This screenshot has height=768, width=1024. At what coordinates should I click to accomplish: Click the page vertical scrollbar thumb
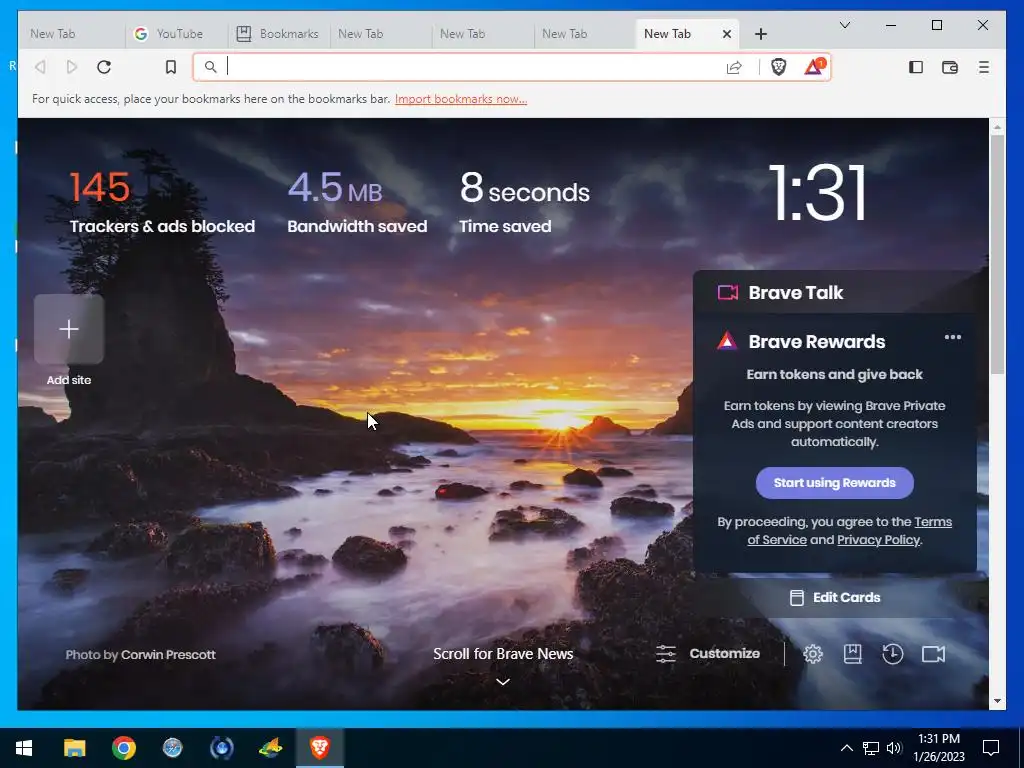point(997,253)
